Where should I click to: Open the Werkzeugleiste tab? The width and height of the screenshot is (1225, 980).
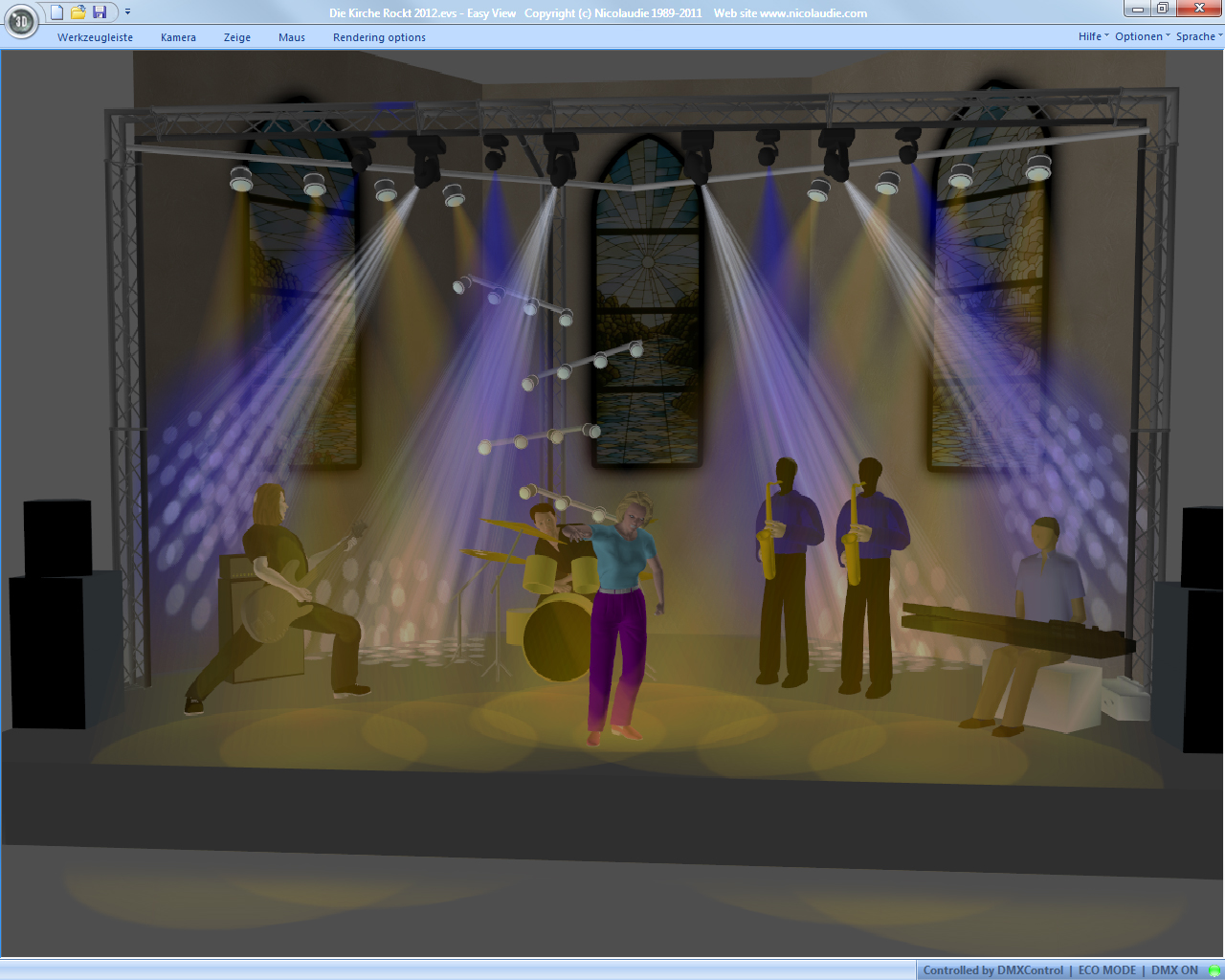point(95,37)
